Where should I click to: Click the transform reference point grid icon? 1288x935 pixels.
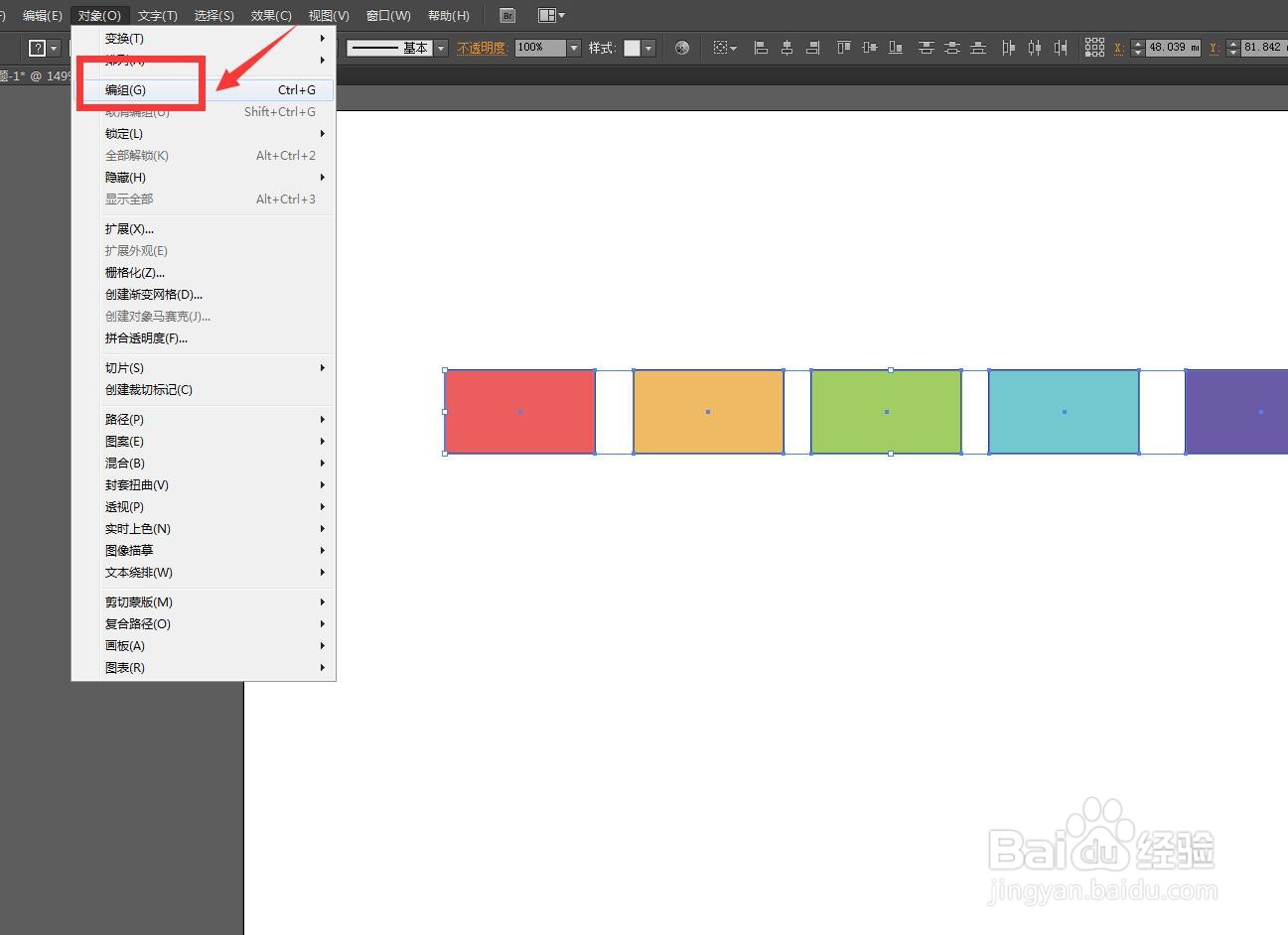(x=1094, y=48)
